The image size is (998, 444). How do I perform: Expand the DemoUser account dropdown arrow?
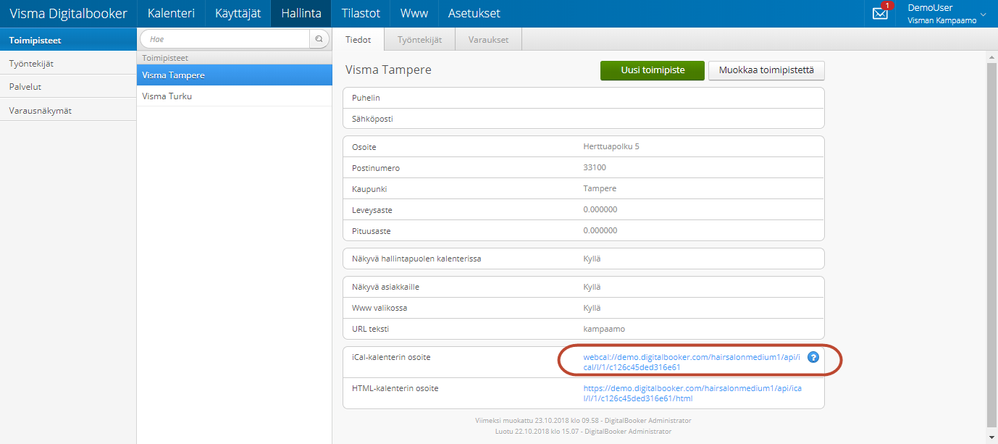pos(984,14)
